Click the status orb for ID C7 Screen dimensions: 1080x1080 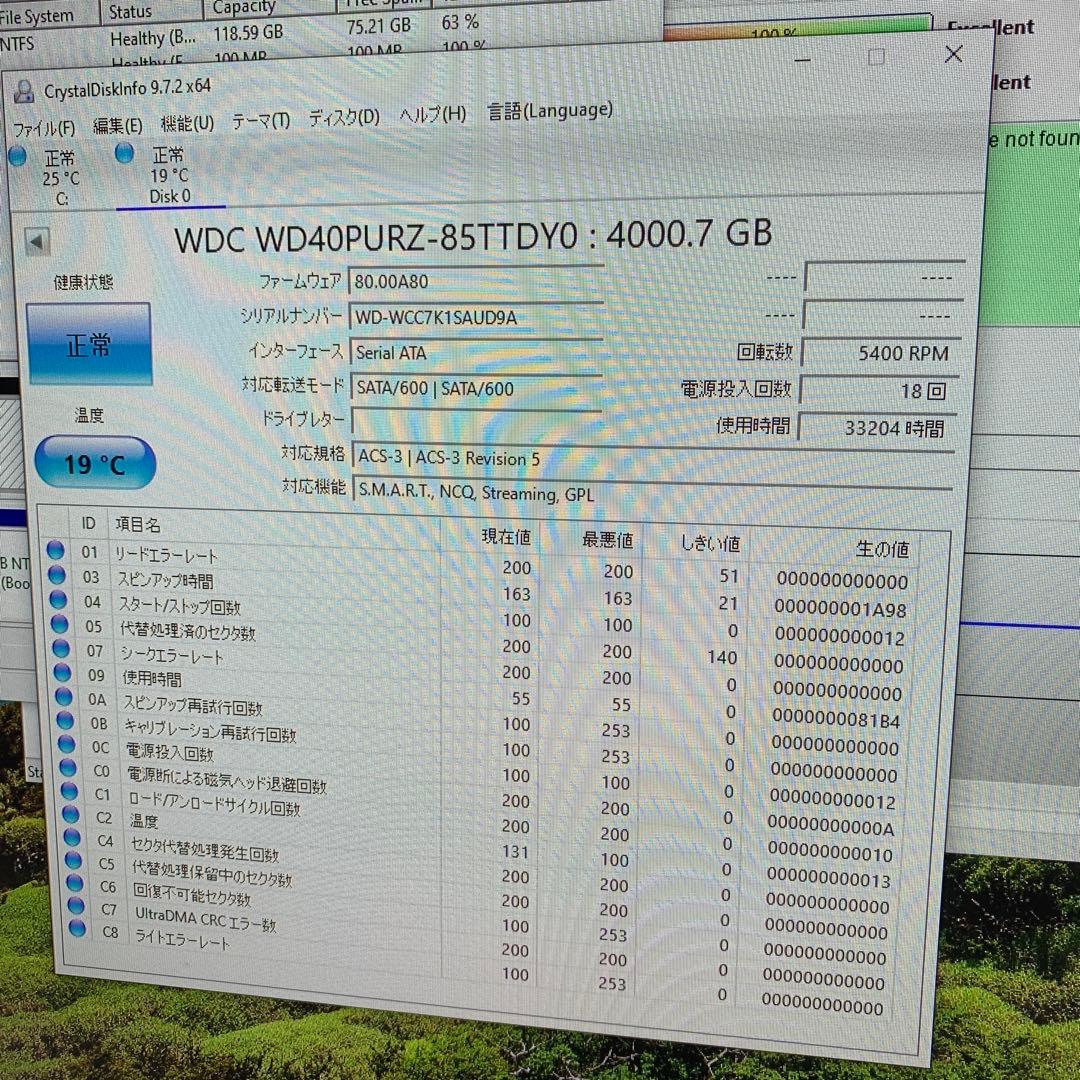coord(76,906)
